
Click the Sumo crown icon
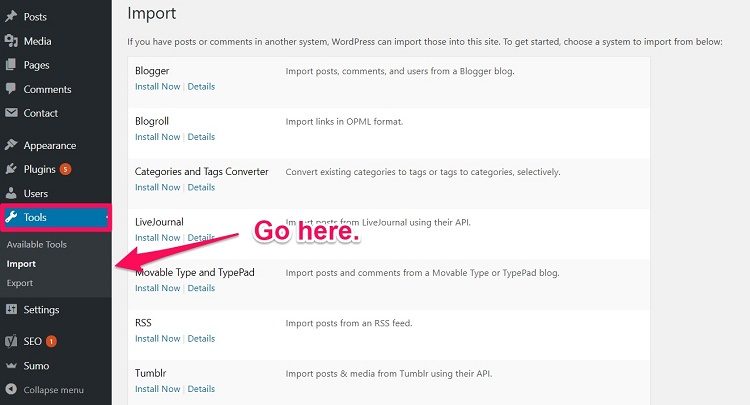[x=11, y=366]
